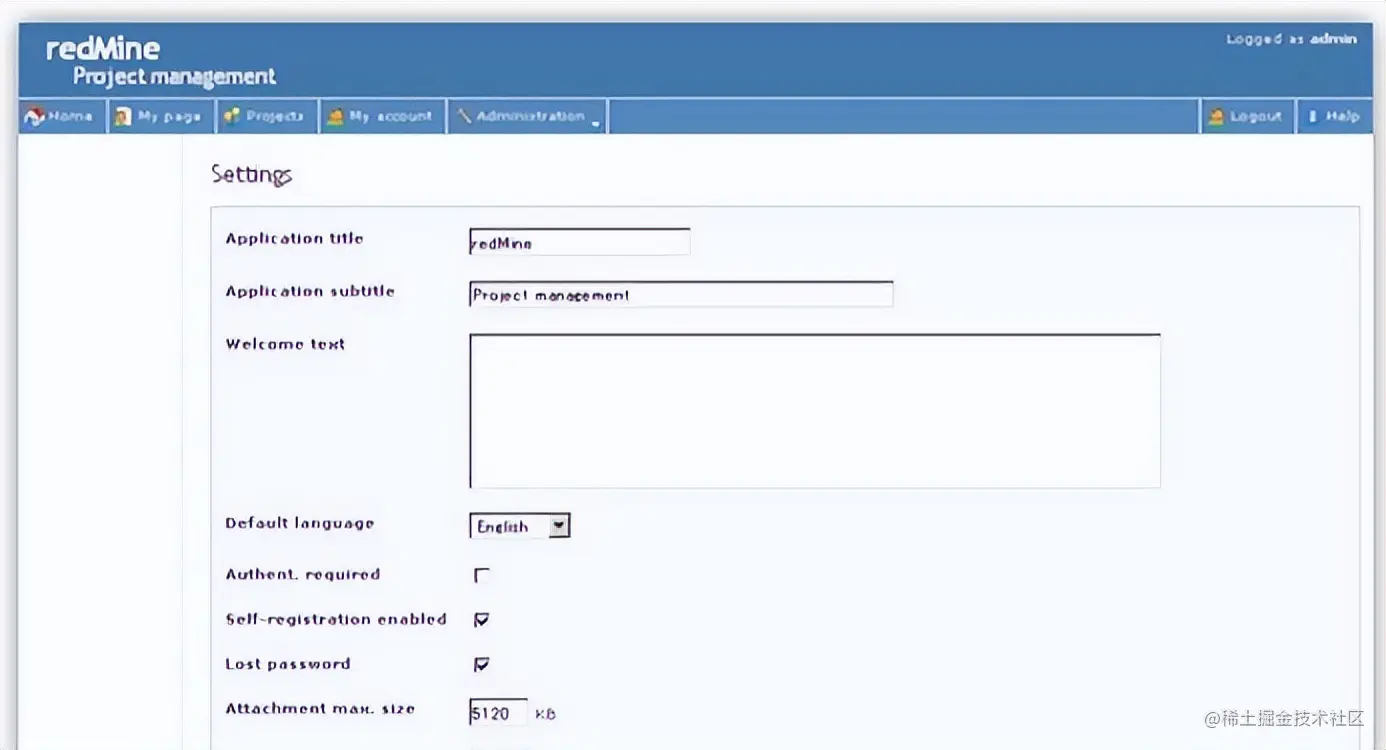The width and height of the screenshot is (1386, 750).
Task: Click the Self-registration enabled label
Action: (336, 619)
